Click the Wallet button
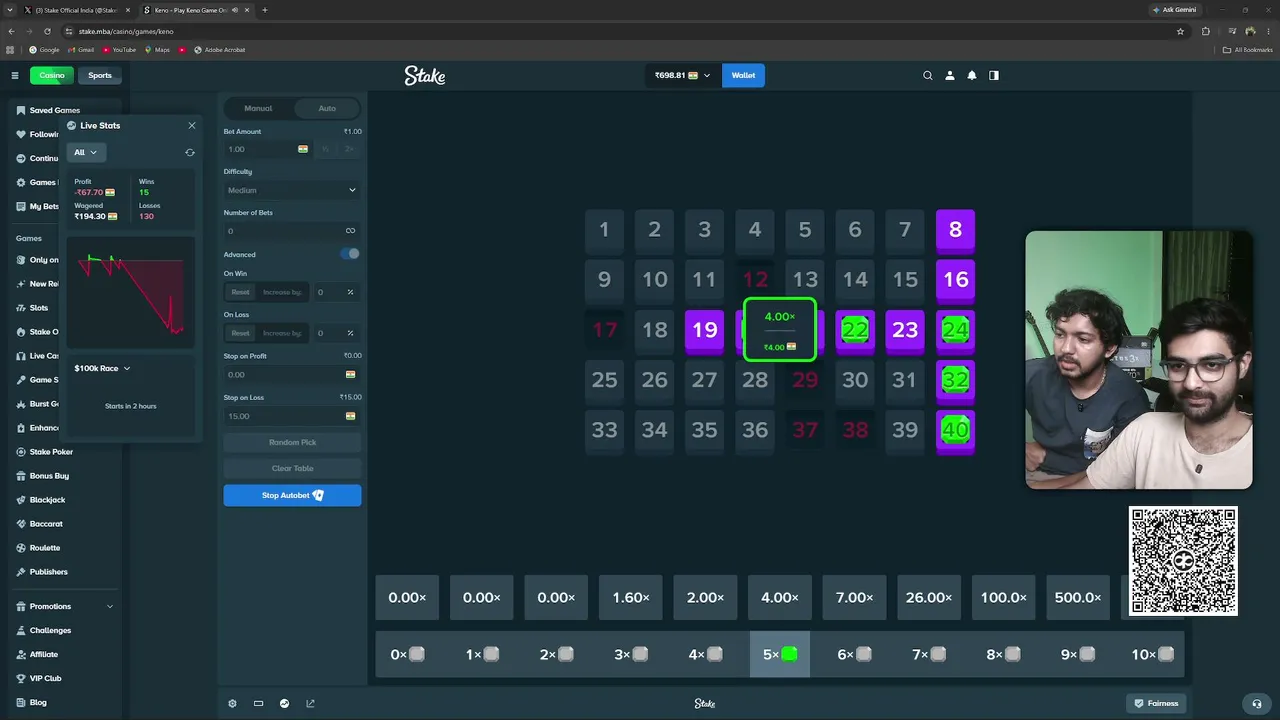Screen dimensions: 1280x720 [743, 75]
